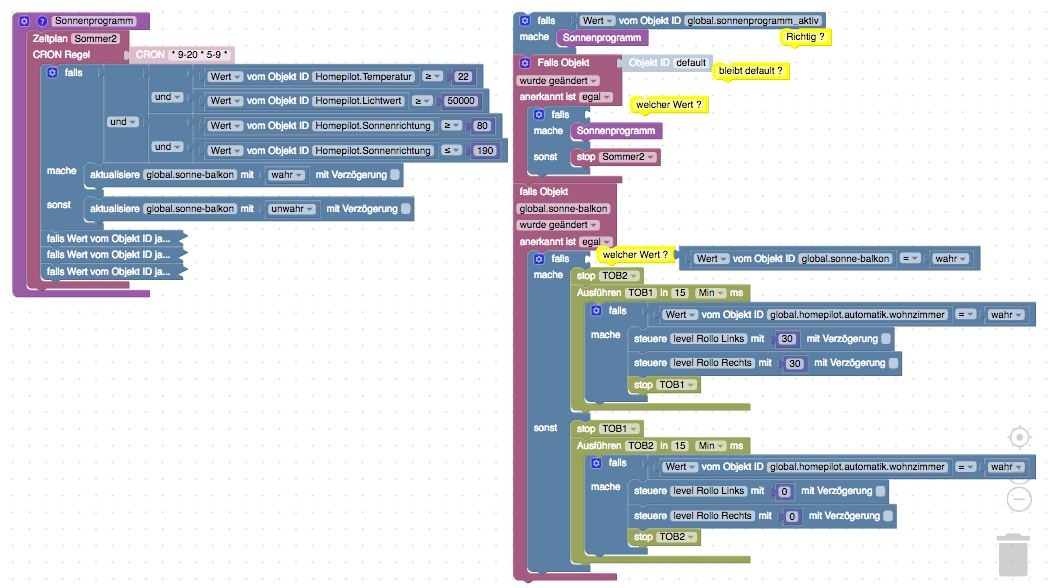The height and width of the screenshot is (588, 1048).
Task: Open gear of falls block inside Ausführen TOB2
Action: click(596, 463)
